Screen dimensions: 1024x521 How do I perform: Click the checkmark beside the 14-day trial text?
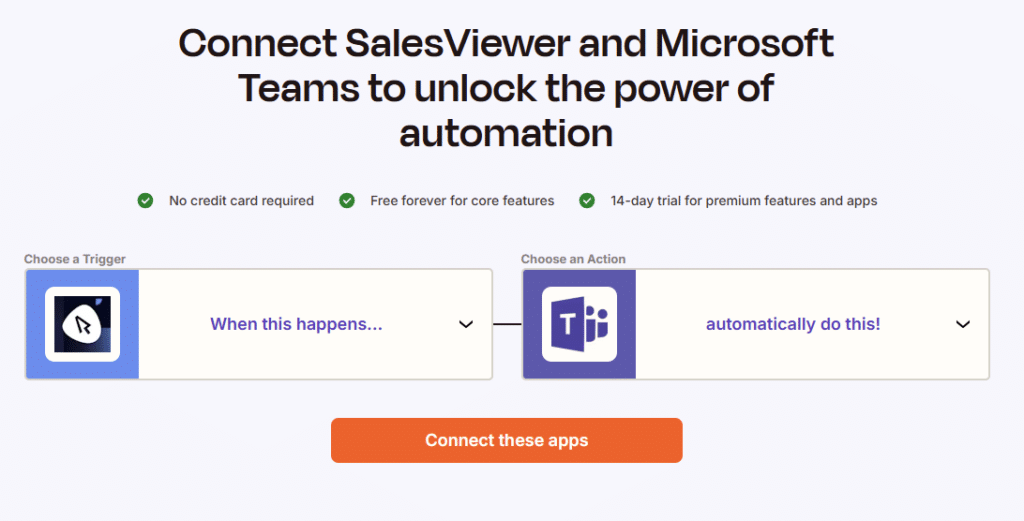[587, 200]
